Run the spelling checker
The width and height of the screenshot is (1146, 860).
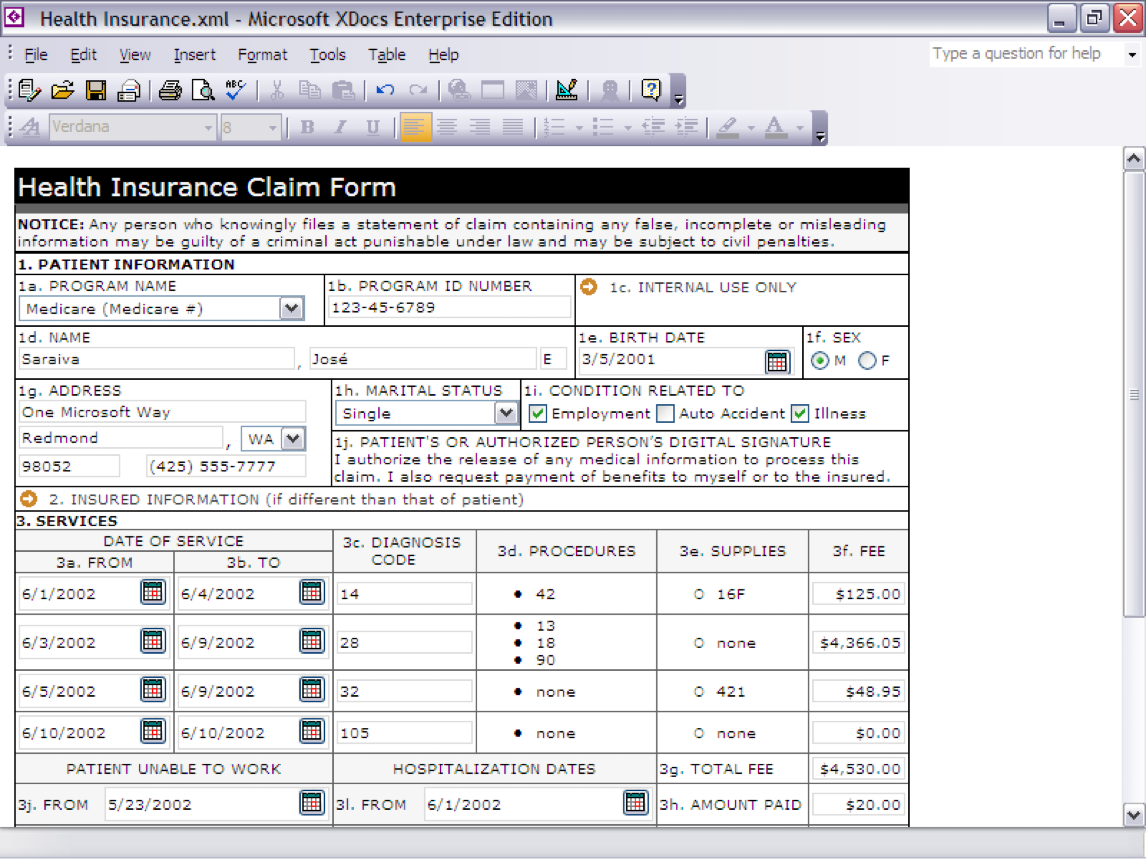tap(238, 89)
